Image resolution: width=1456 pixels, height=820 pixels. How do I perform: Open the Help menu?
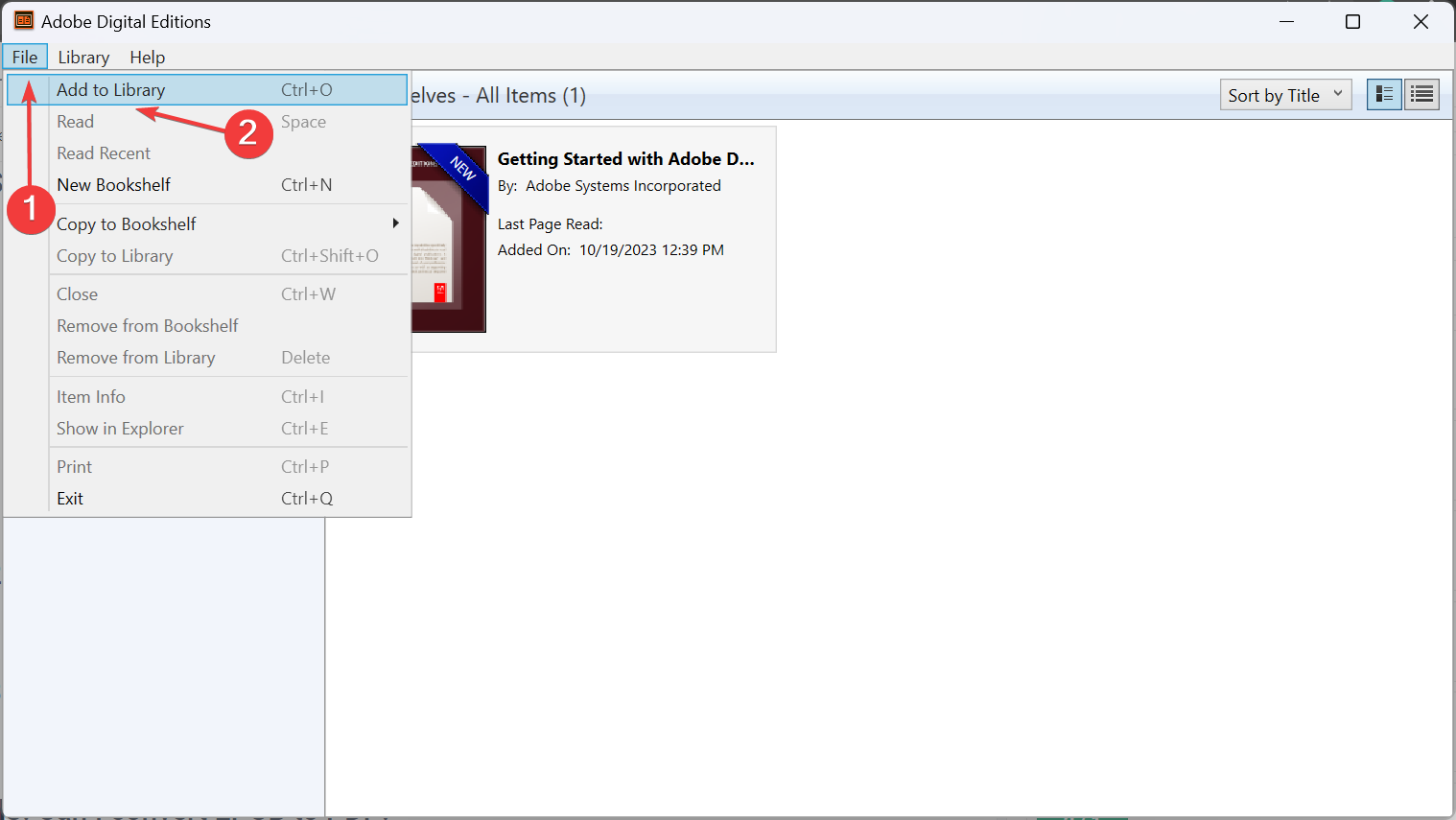coord(148,58)
